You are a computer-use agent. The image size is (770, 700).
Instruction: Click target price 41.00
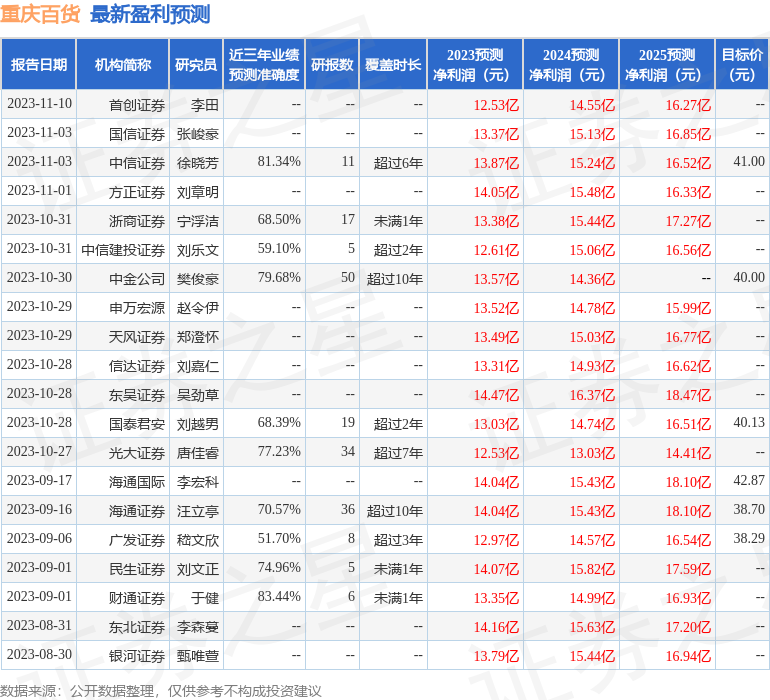[x=749, y=162]
